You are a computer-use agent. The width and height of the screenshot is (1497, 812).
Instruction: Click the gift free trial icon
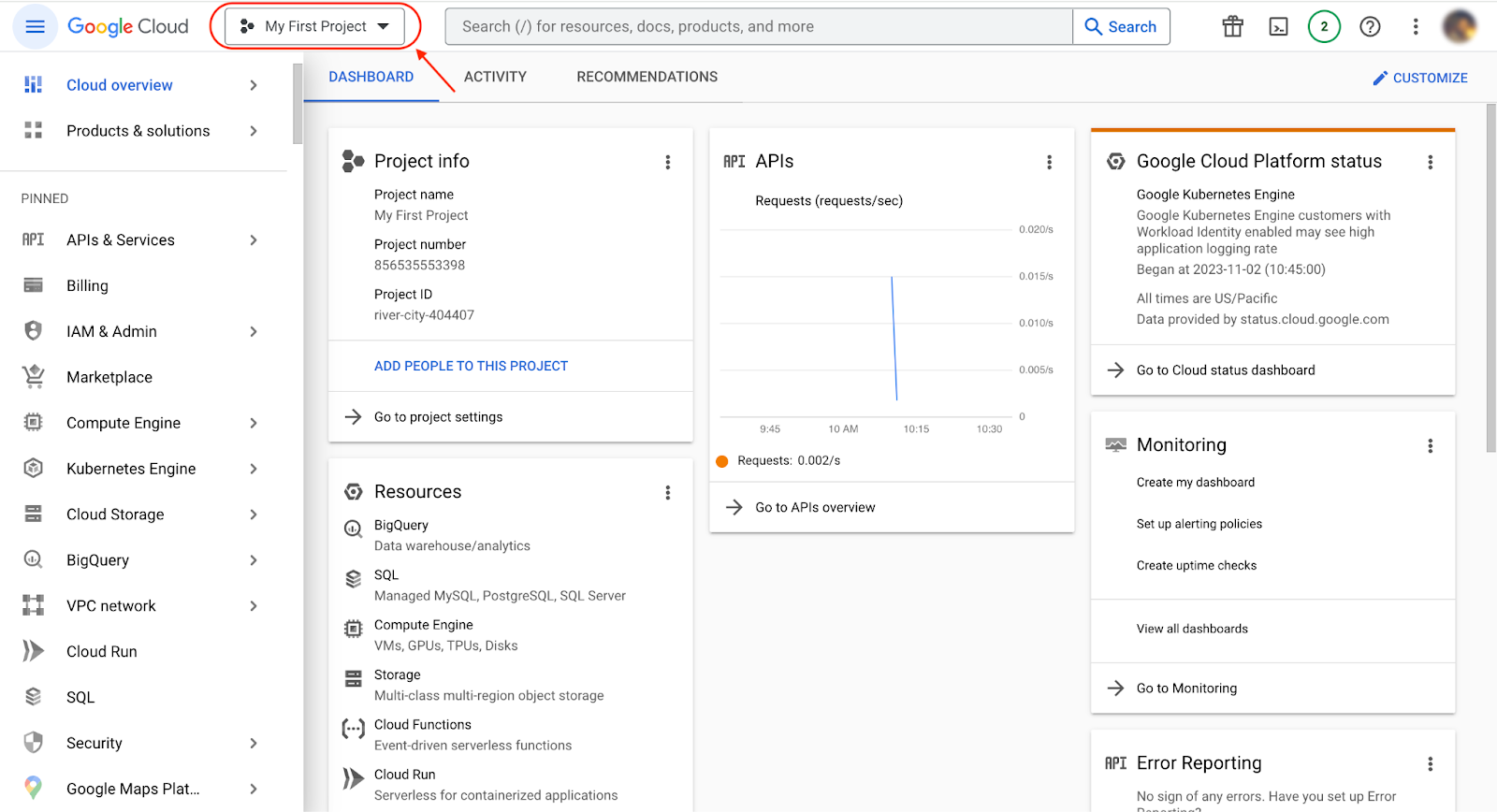[x=1232, y=27]
